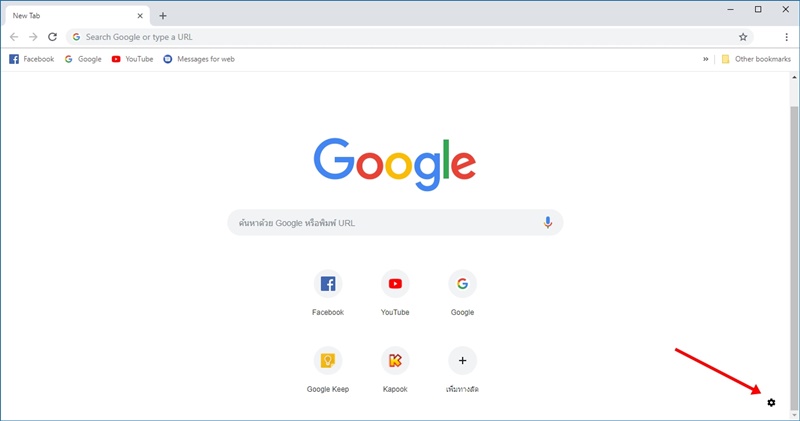Minimize the Chrome window
Screen dimensions: 800x421
tap(731, 9)
